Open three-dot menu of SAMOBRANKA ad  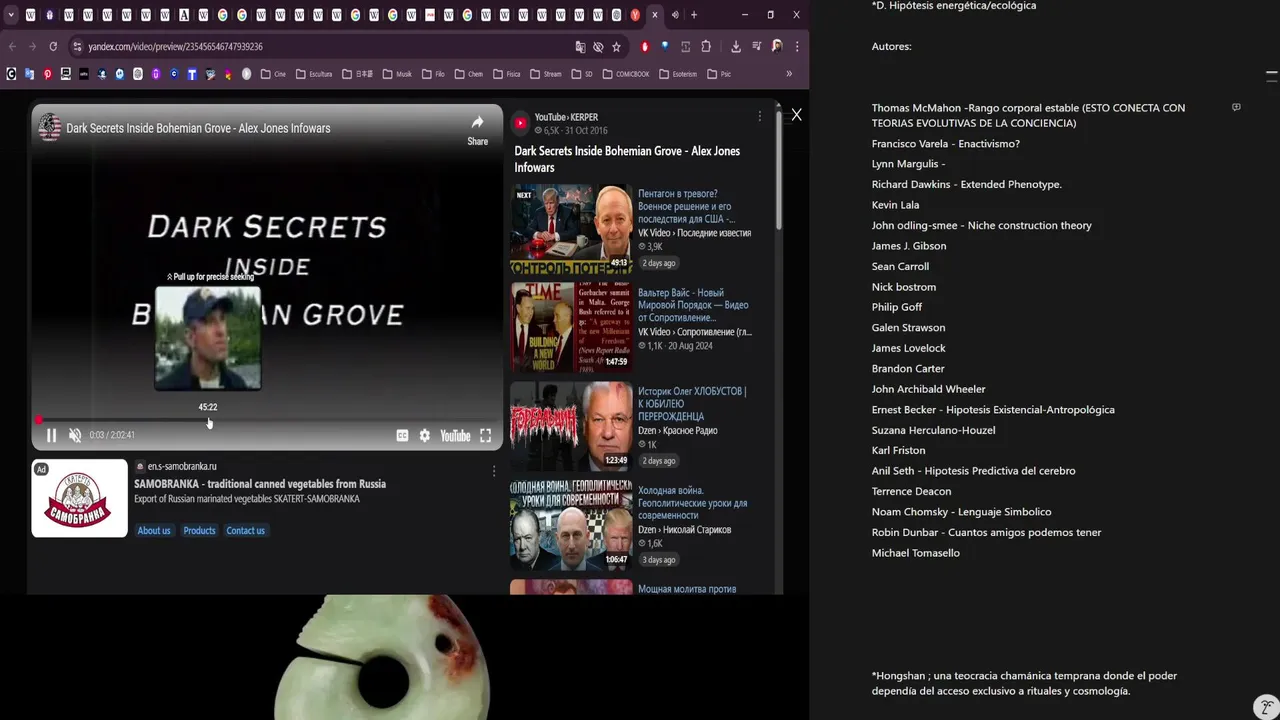(x=493, y=471)
